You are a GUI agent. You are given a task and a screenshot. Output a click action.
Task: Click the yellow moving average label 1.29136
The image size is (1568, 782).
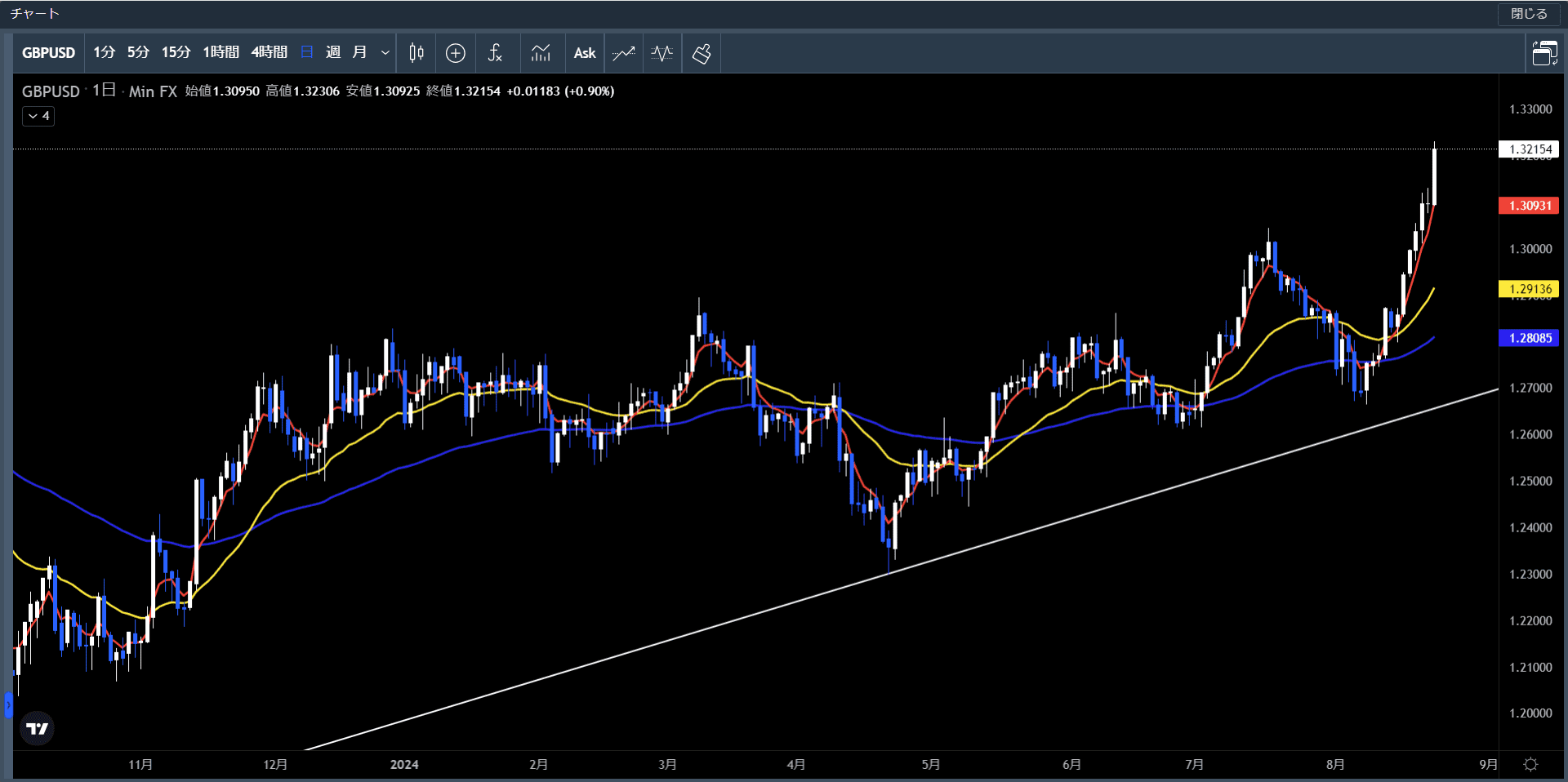(1529, 289)
